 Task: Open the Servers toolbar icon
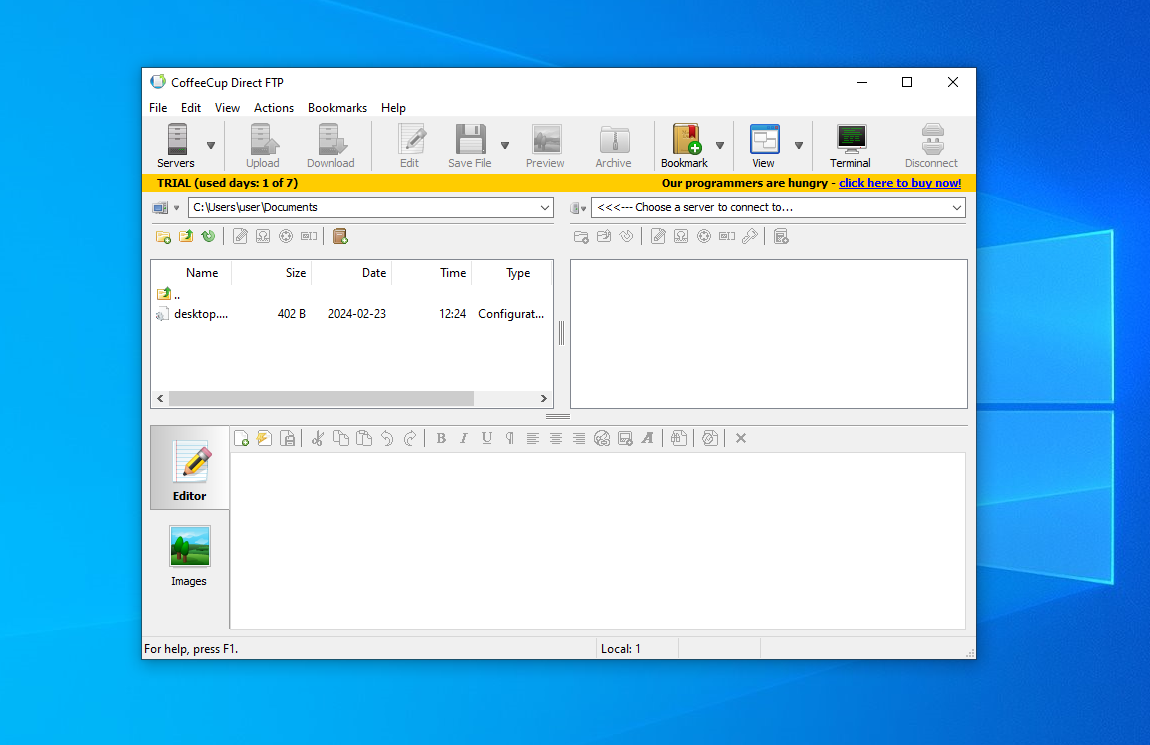point(176,145)
